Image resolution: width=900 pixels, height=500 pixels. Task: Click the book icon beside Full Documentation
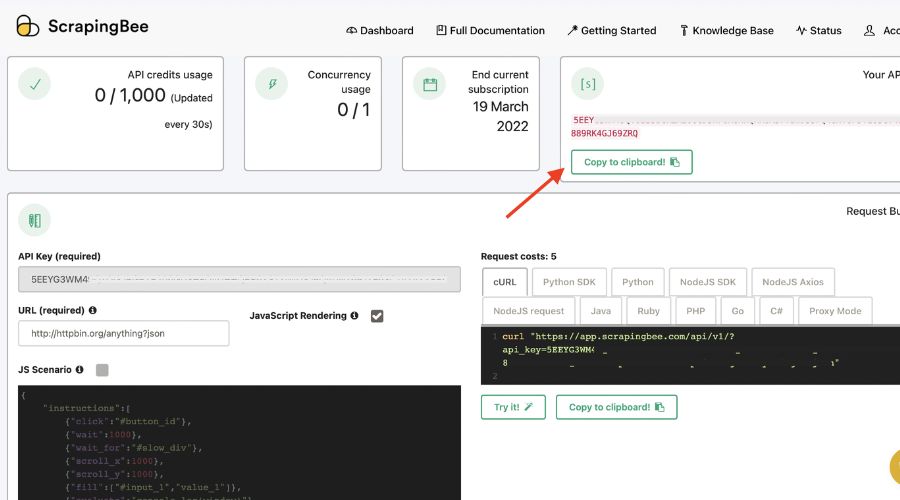[x=441, y=30]
